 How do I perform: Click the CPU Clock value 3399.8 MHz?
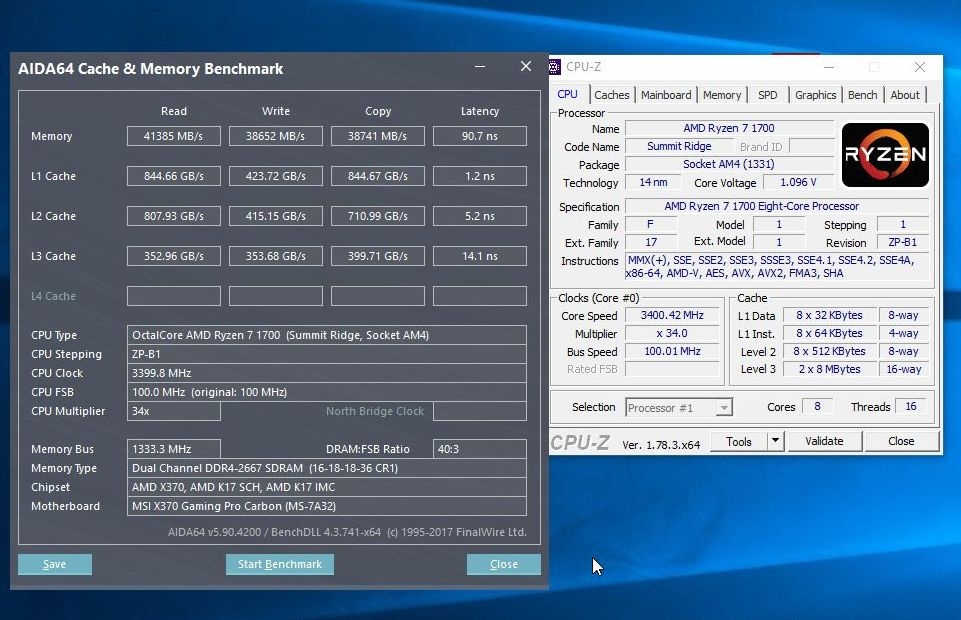[327, 373]
